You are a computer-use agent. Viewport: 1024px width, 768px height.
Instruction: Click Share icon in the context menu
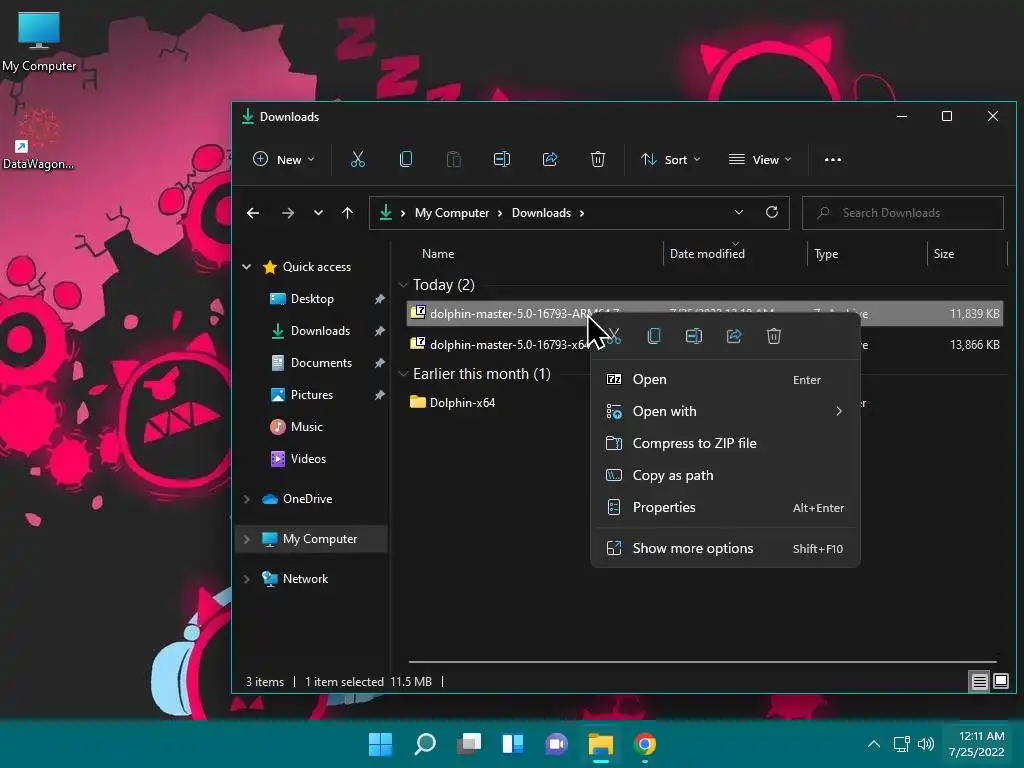coord(734,336)
